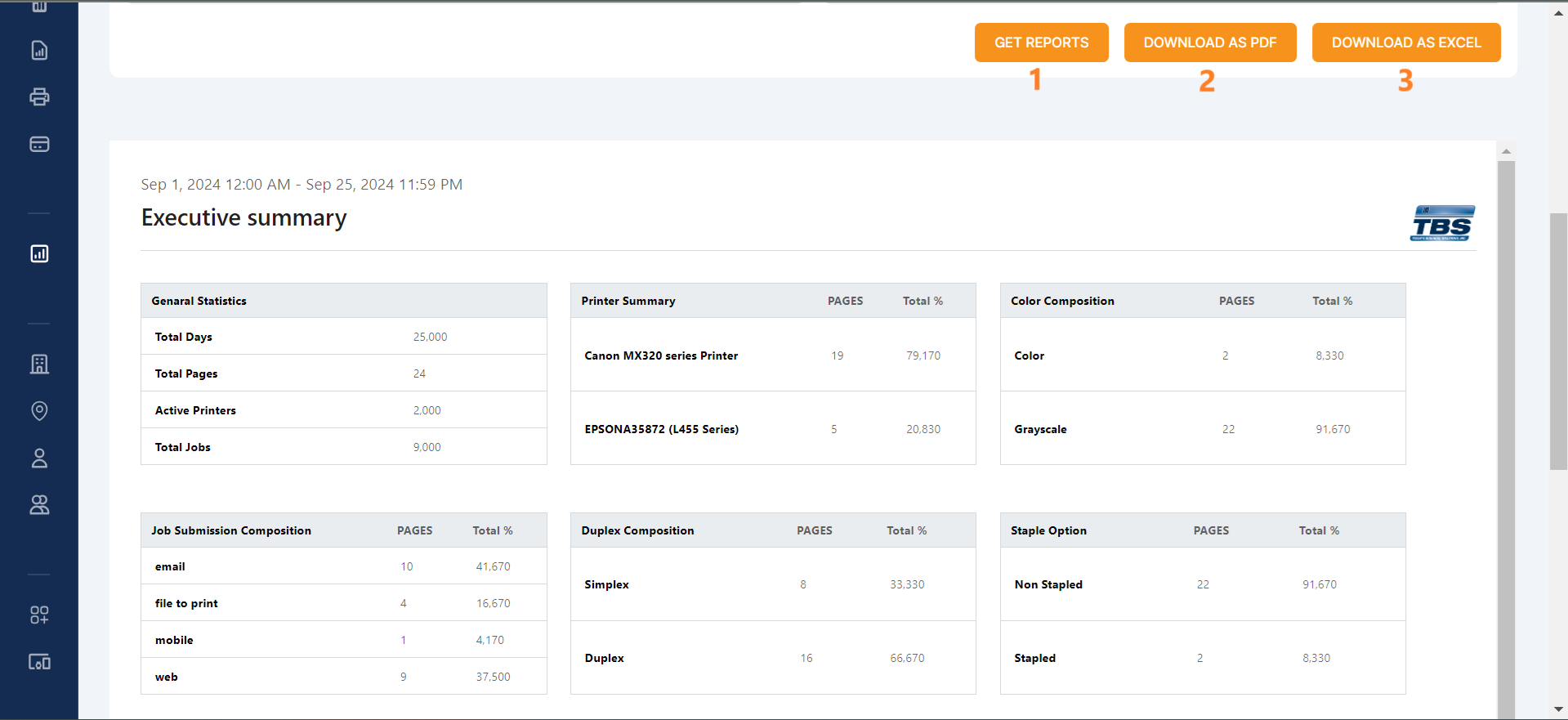The width and height of the screenshot is (1568, 720).
Task: Open the credit card icon in sidebar
Action: coord(39,145)
